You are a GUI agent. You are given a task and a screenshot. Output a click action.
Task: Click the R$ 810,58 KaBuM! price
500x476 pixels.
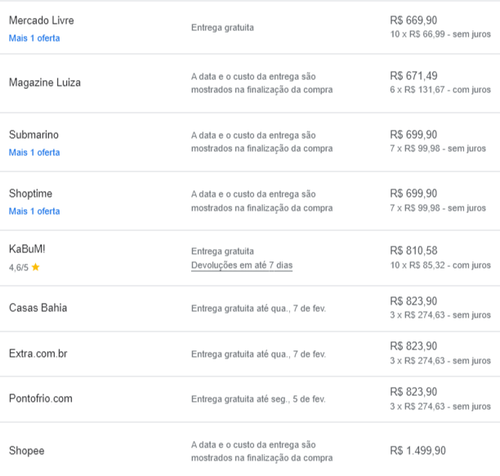click(x=414, y=250)
